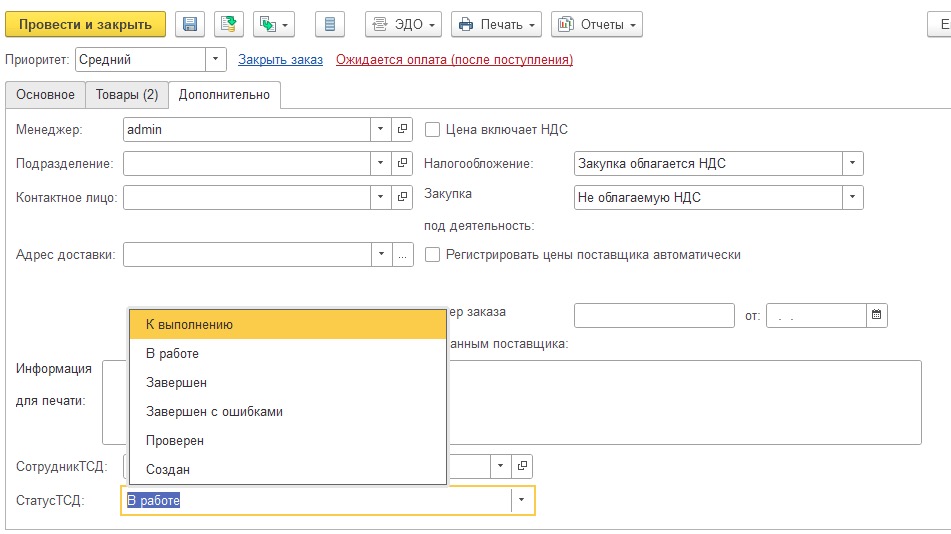Expand the Приоритет dropdown arrow
The height and width of the screenshot is (534, 951).
click(215, 59)
